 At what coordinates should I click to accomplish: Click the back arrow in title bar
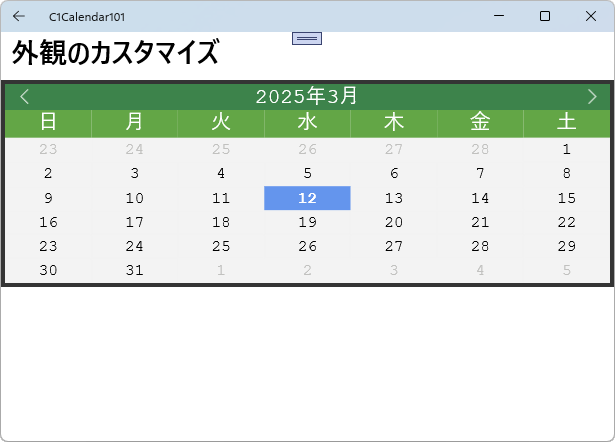tap(19, 16)
